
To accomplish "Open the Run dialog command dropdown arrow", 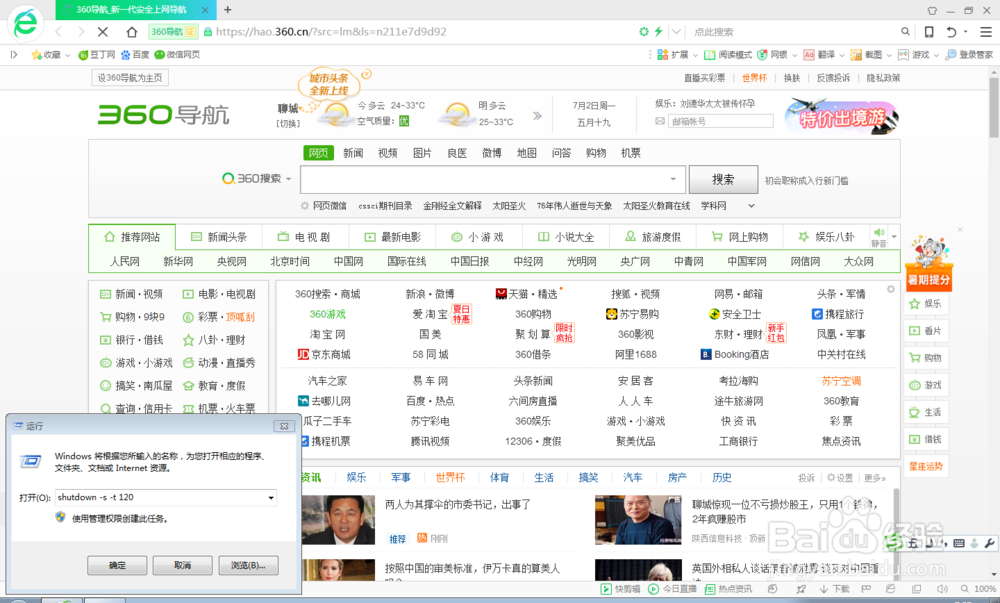I will pyautogui.click(x=271, y=498).
